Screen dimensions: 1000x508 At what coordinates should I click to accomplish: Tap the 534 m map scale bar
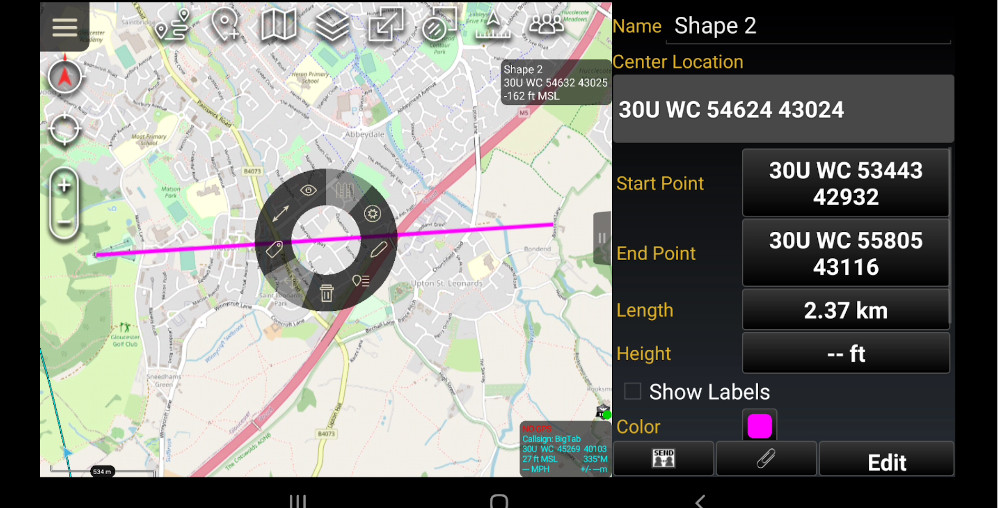pos(102,472)
